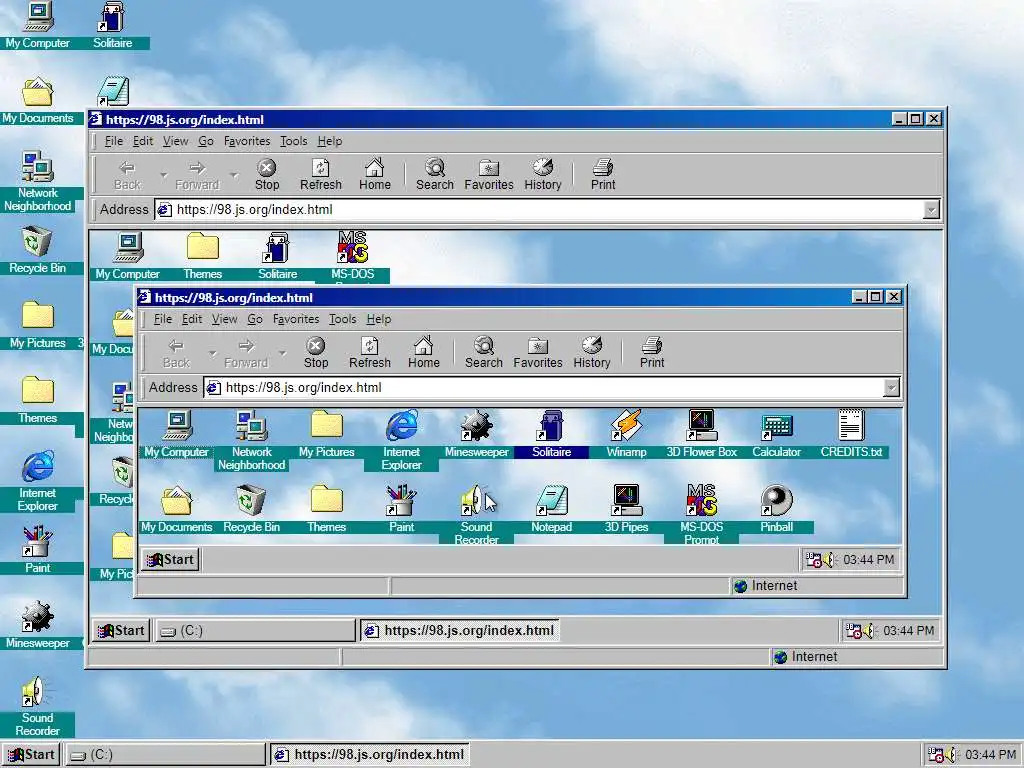
Task: Click Print in inner window toolbar
Action: [x=652, y=353]
